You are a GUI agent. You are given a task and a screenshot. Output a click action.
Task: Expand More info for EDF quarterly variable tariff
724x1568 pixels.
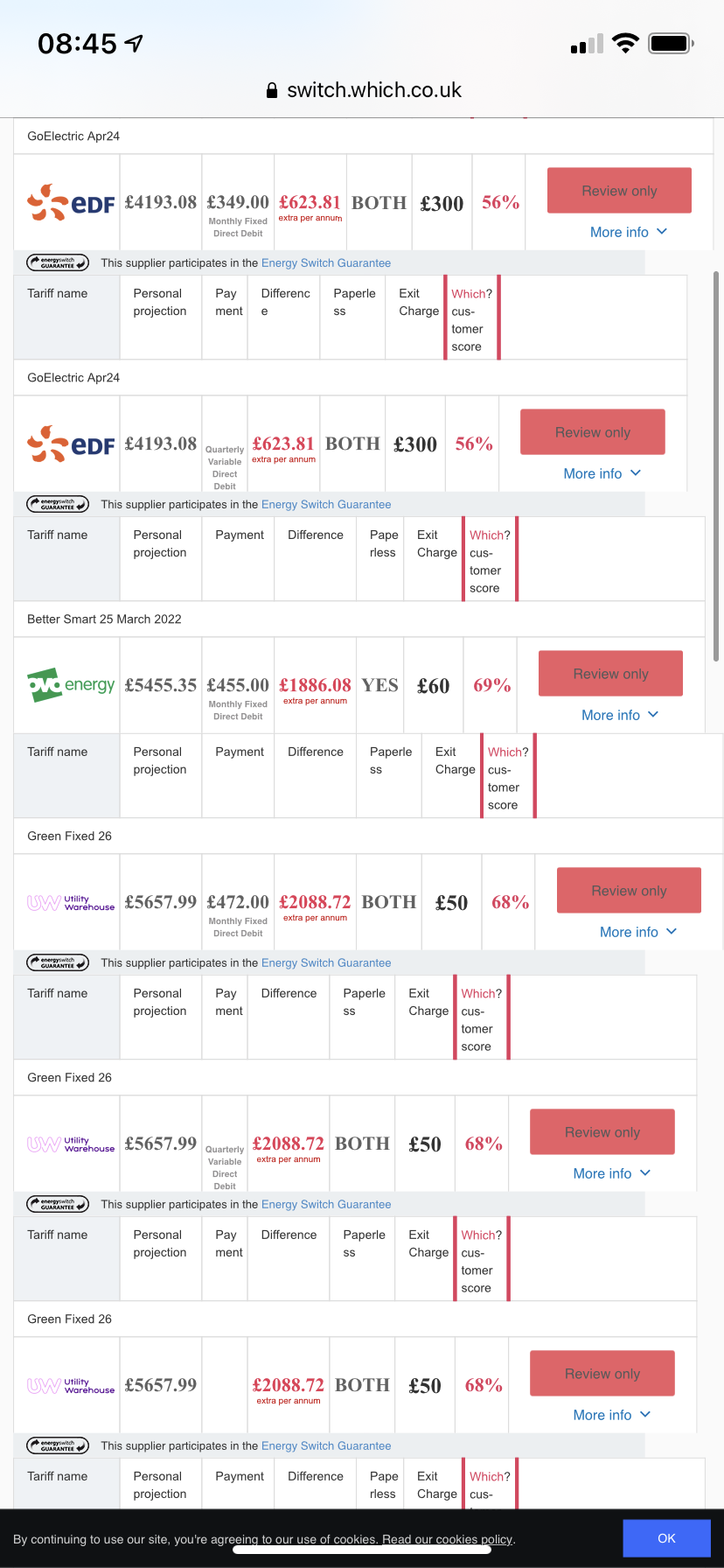click(x=602, y=473)
